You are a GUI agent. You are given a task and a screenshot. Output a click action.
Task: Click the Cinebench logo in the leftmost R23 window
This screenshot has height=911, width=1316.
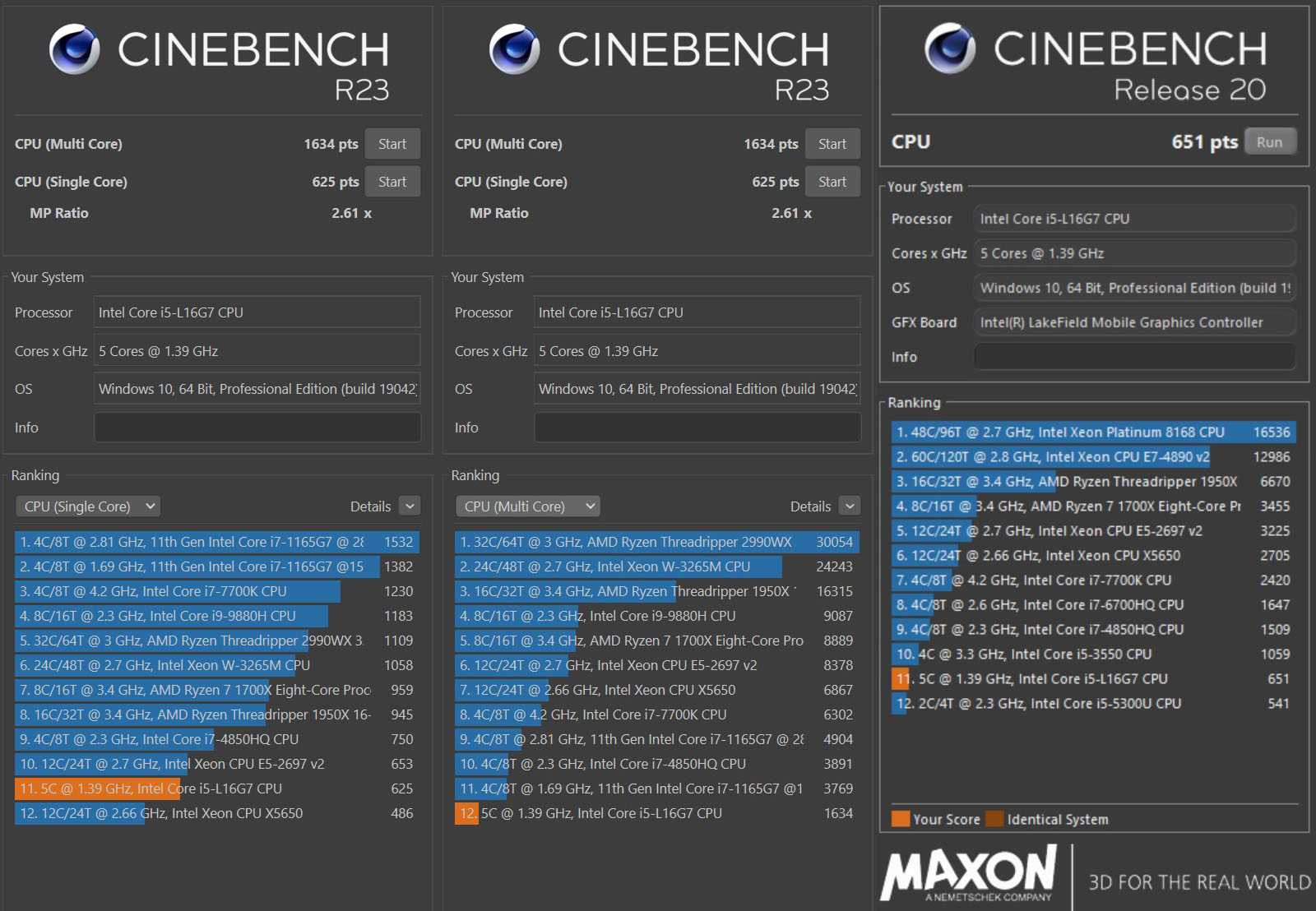coord(74,49)
